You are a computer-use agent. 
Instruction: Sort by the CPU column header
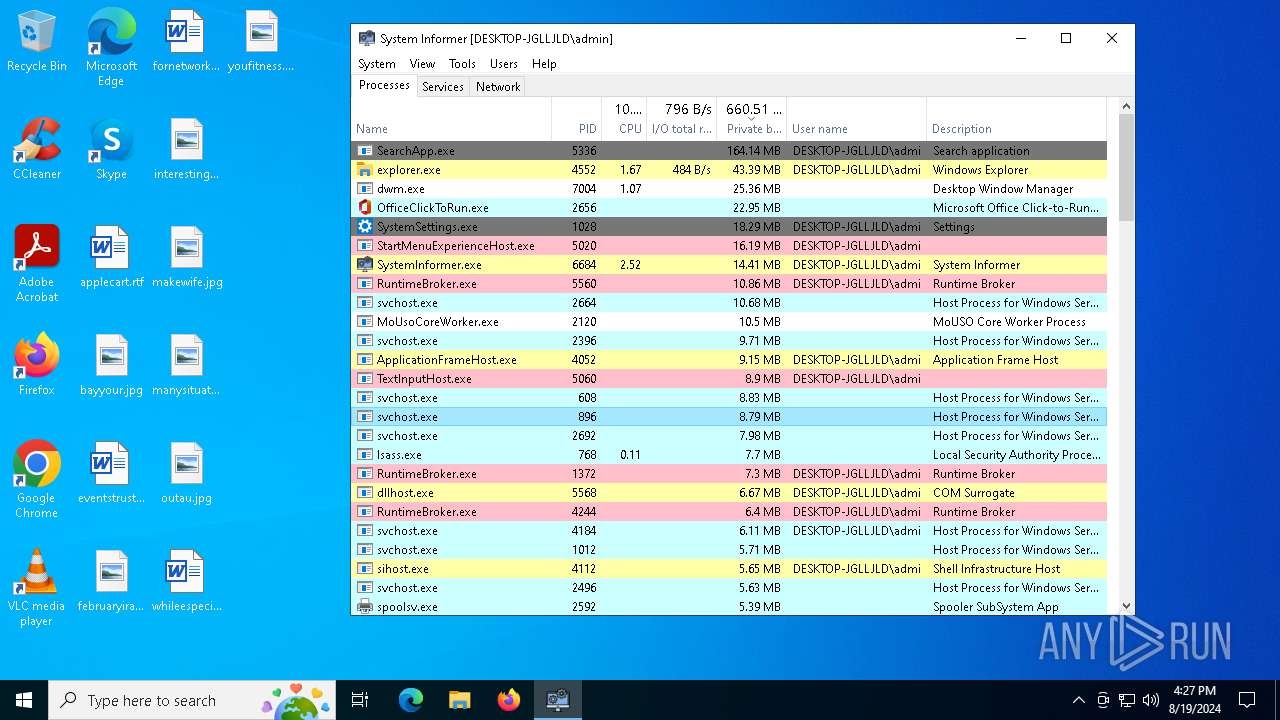click(x=624, y=119)
